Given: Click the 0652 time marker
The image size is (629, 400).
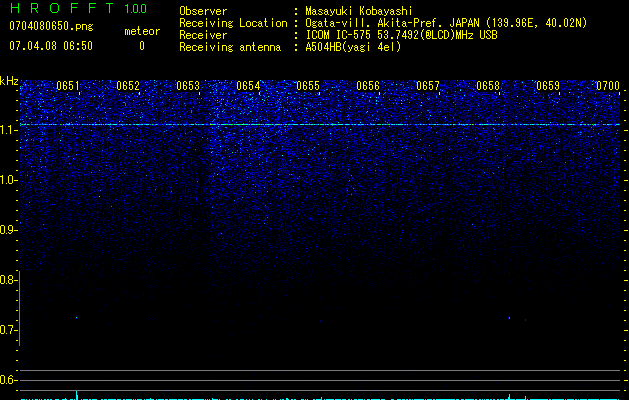Looking at the screenshot, I should (x=128, y=86).
